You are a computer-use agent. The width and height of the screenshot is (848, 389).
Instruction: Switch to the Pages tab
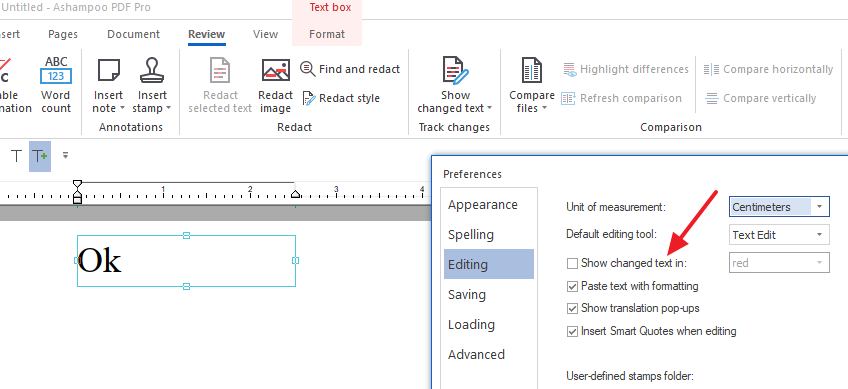click(x=63, y=34)
